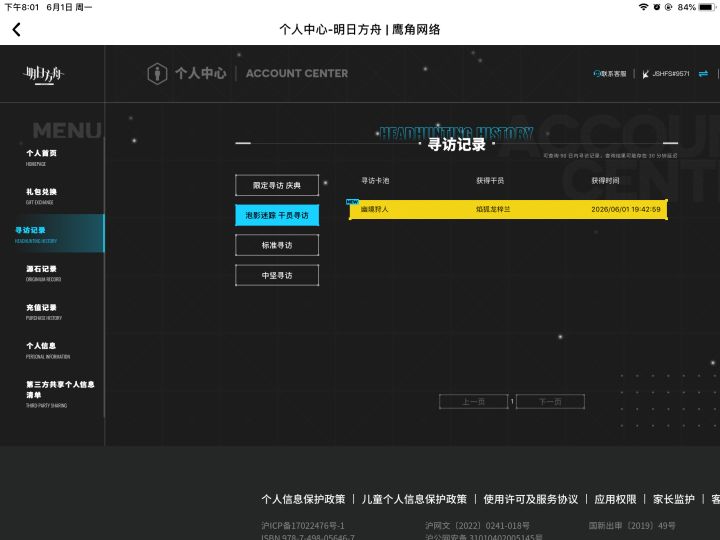The height and width of the screenshot is (540, 720).
Task: Click the account name JSHFS#9571
Action: pos(671,73)
